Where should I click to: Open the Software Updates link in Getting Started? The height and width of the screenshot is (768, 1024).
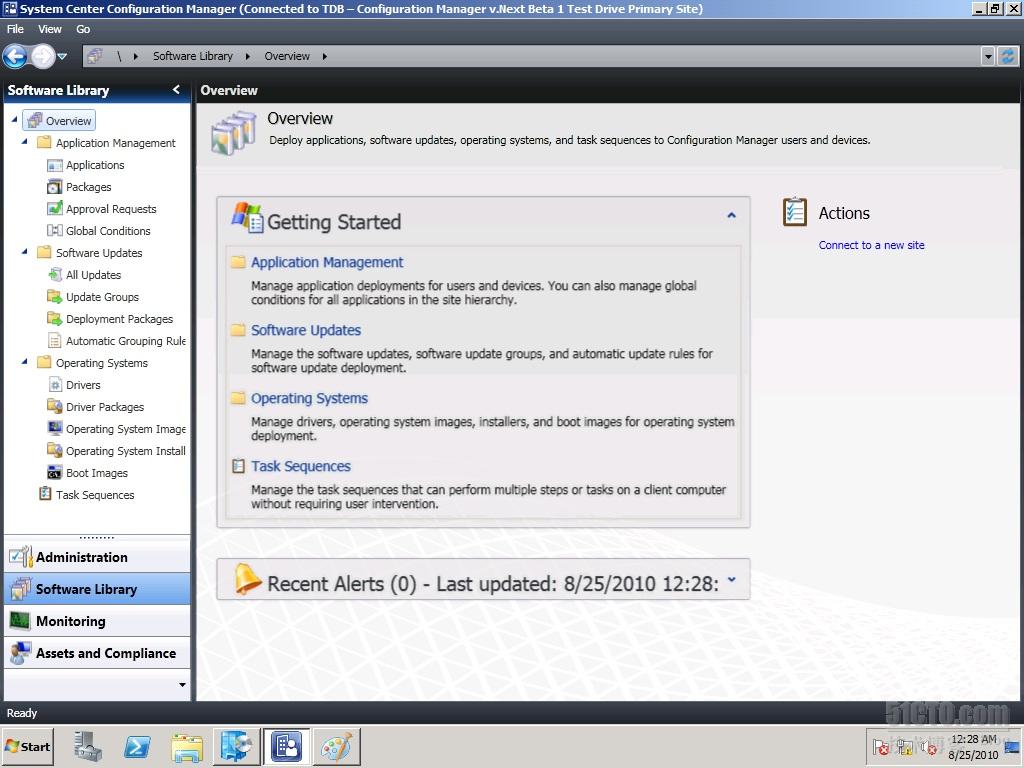tap(306, 330)
